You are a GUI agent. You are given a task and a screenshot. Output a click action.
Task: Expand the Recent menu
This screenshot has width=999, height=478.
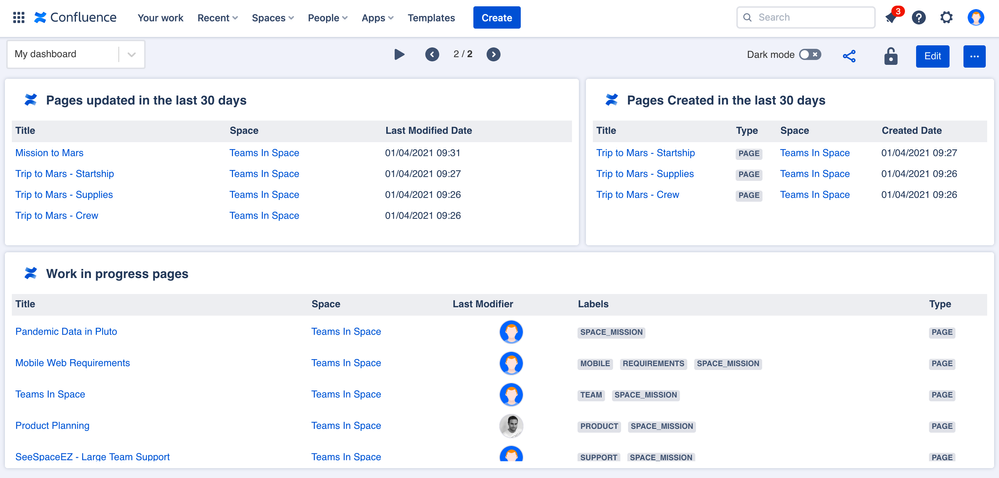(x=217, y=18)
